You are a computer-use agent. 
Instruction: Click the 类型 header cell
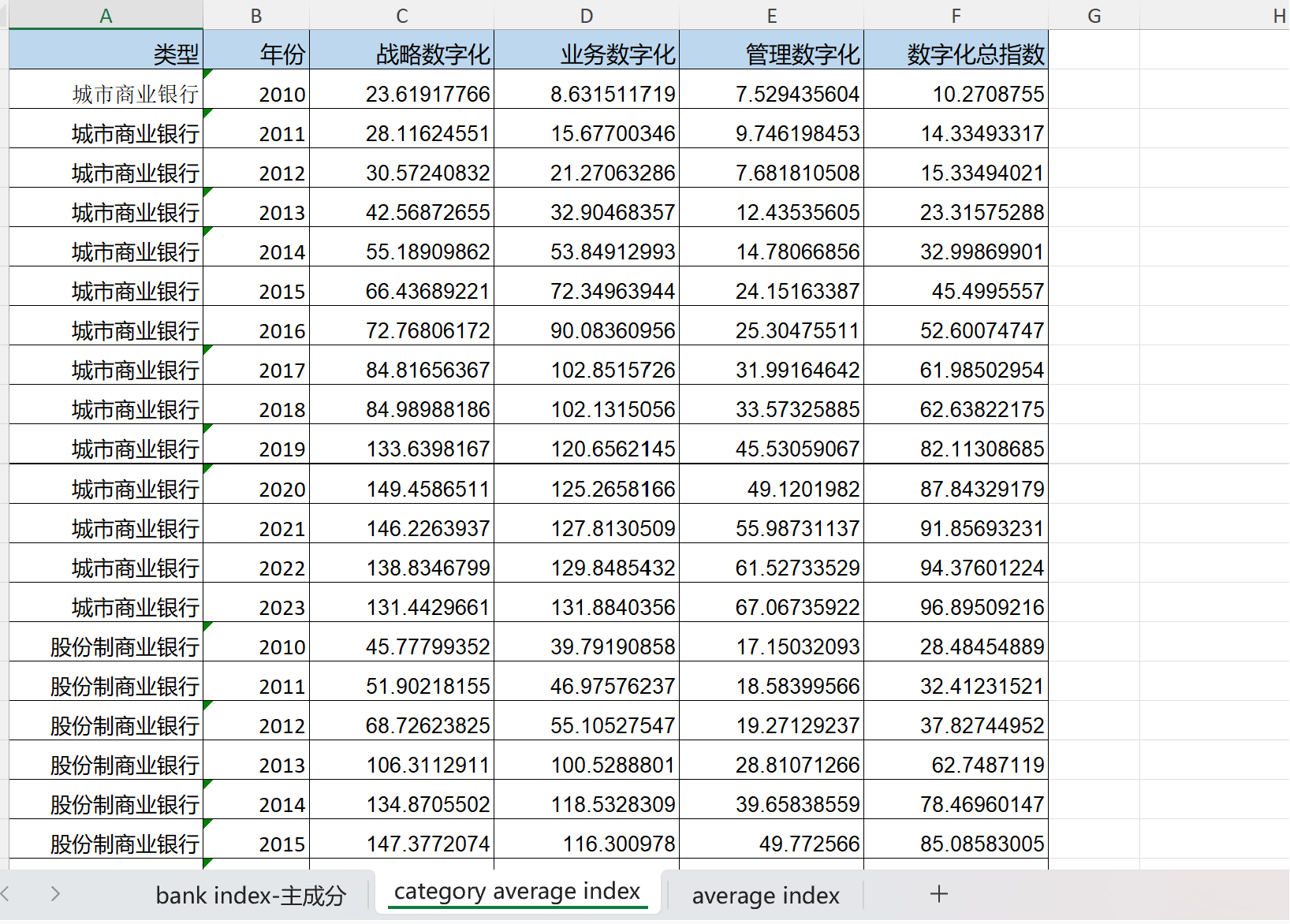(106, 50)
